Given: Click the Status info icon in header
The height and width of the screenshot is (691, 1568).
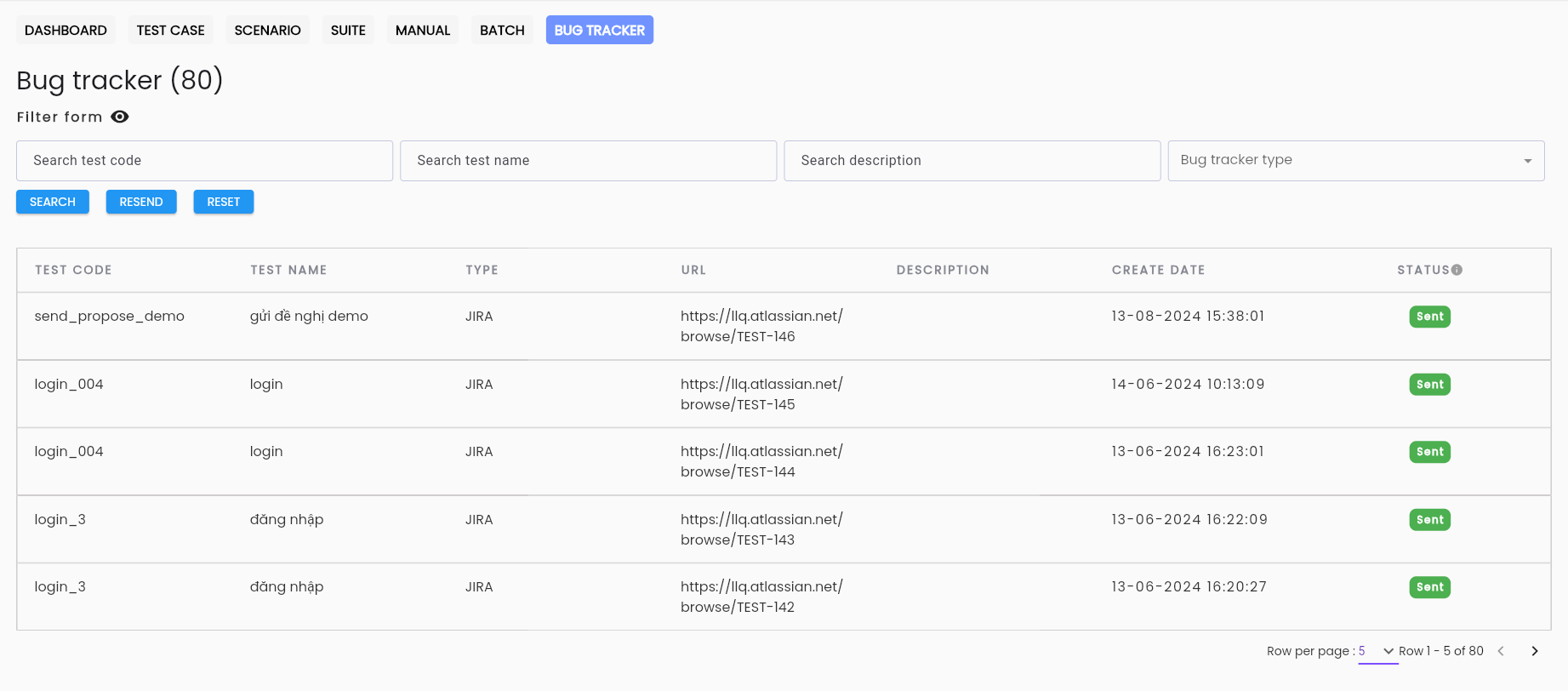Looking at the screenshot, I should pos(1457,270).
